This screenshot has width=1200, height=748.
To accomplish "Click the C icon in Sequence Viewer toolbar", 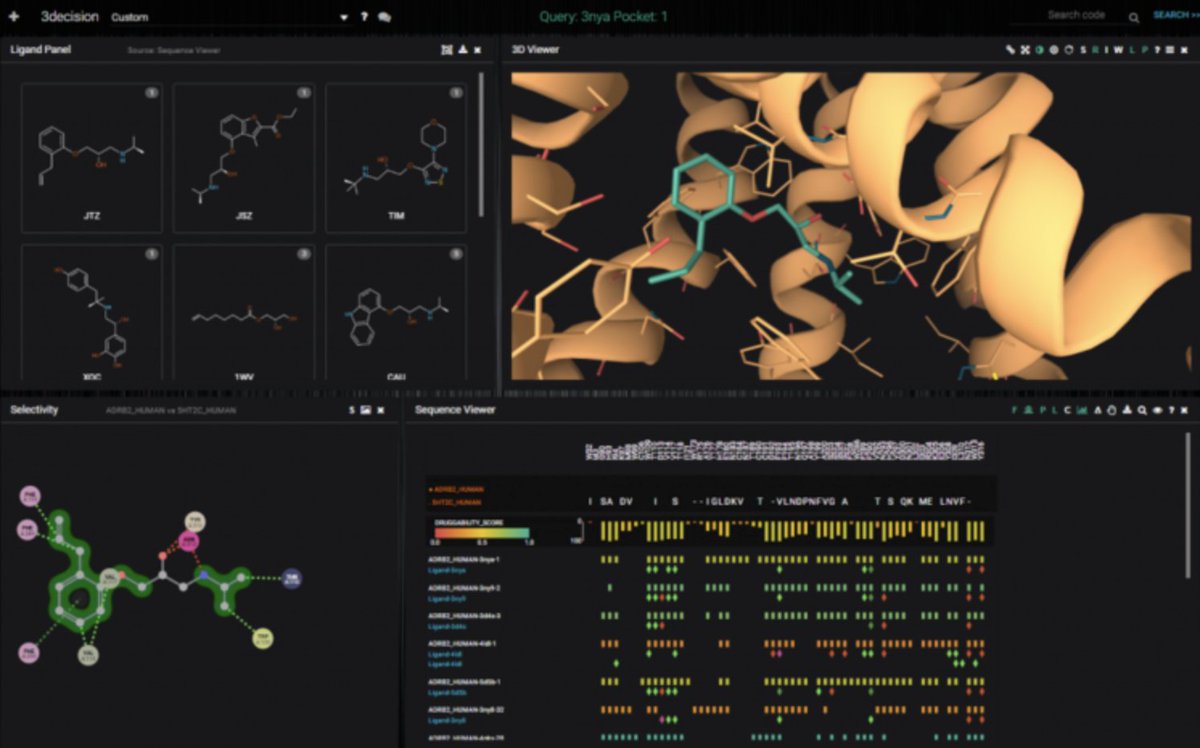I will click(x=1068, y=410).
